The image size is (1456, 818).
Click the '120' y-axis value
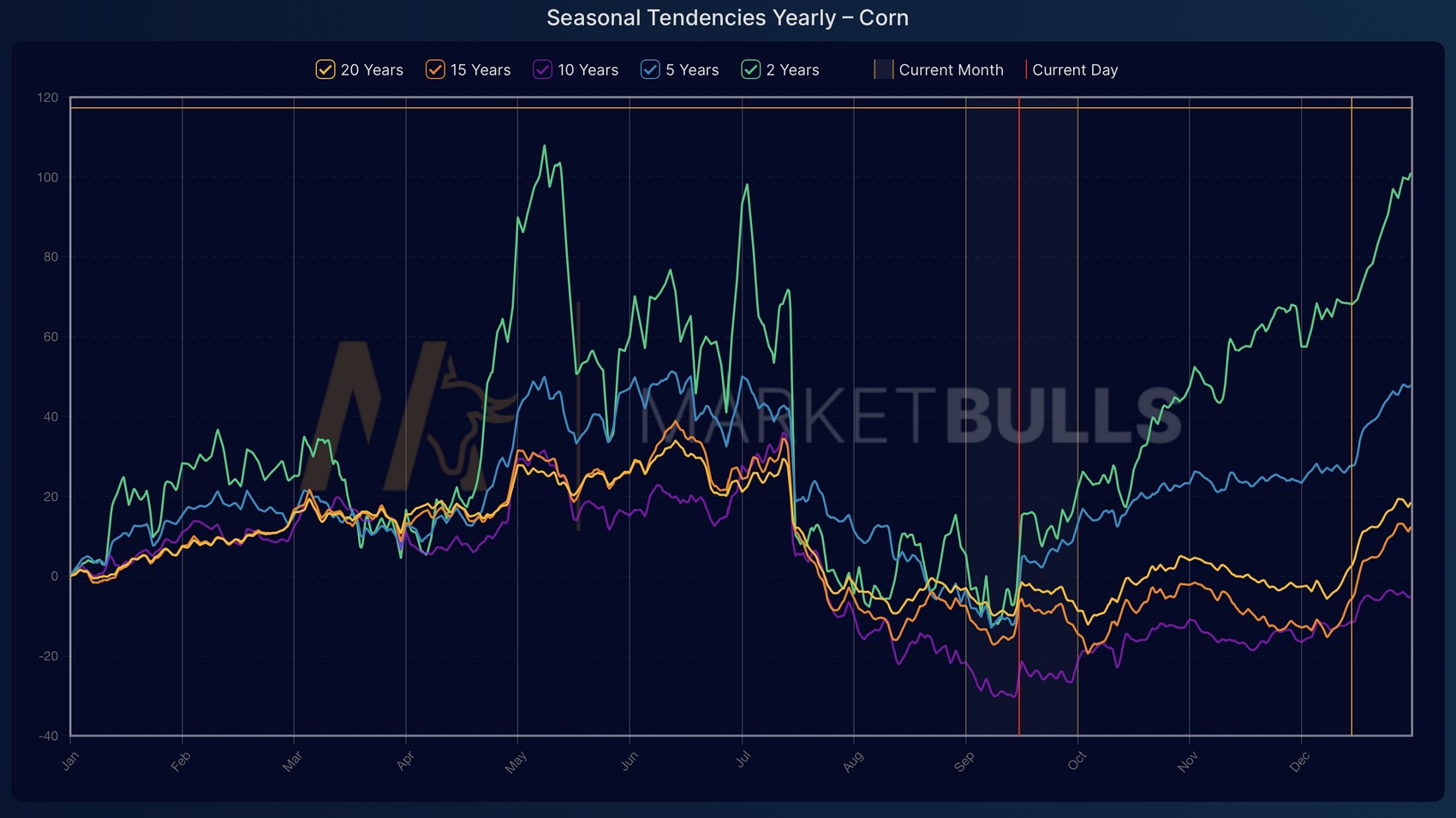48,98
